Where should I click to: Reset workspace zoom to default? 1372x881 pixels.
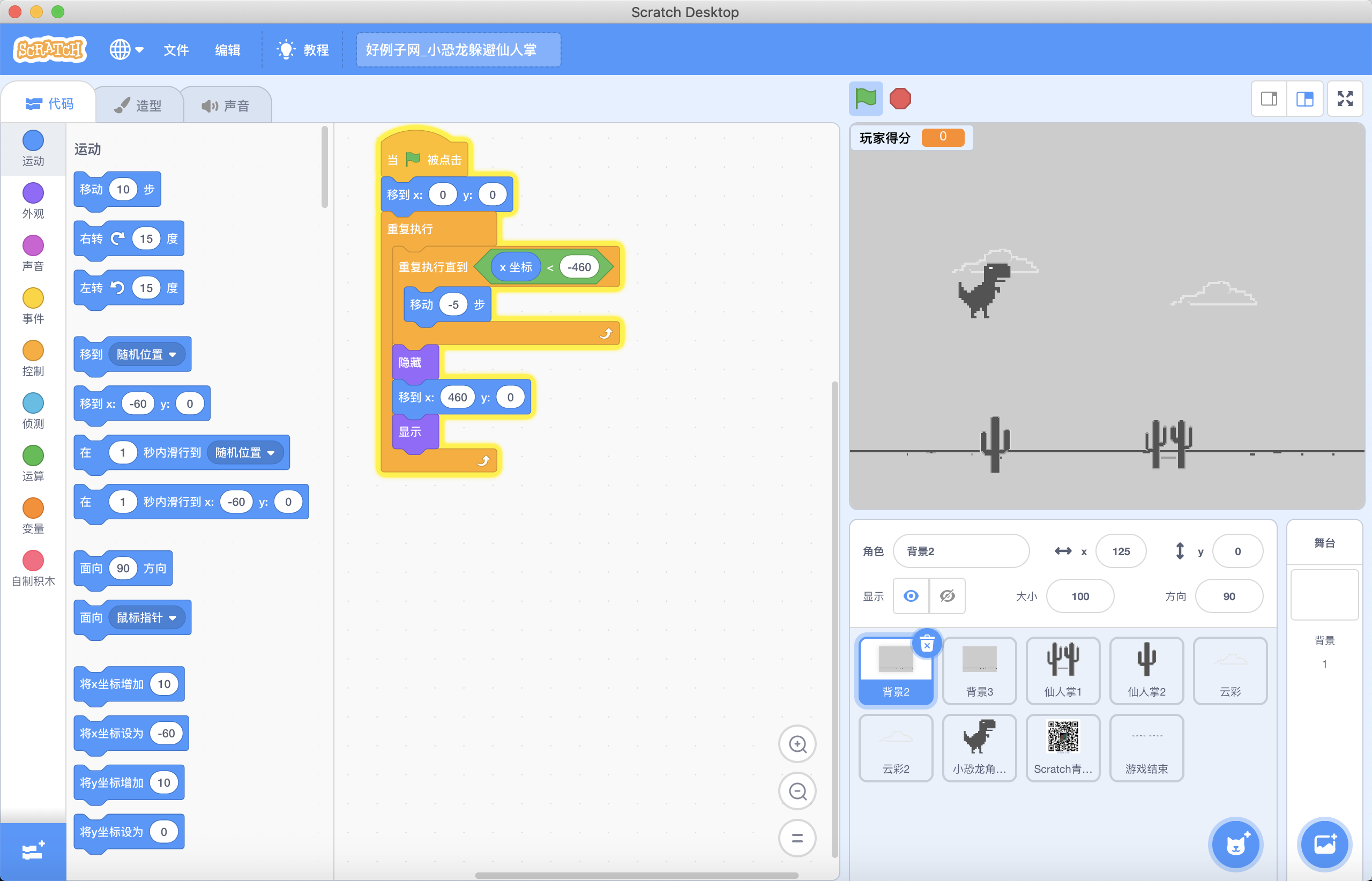797,838
